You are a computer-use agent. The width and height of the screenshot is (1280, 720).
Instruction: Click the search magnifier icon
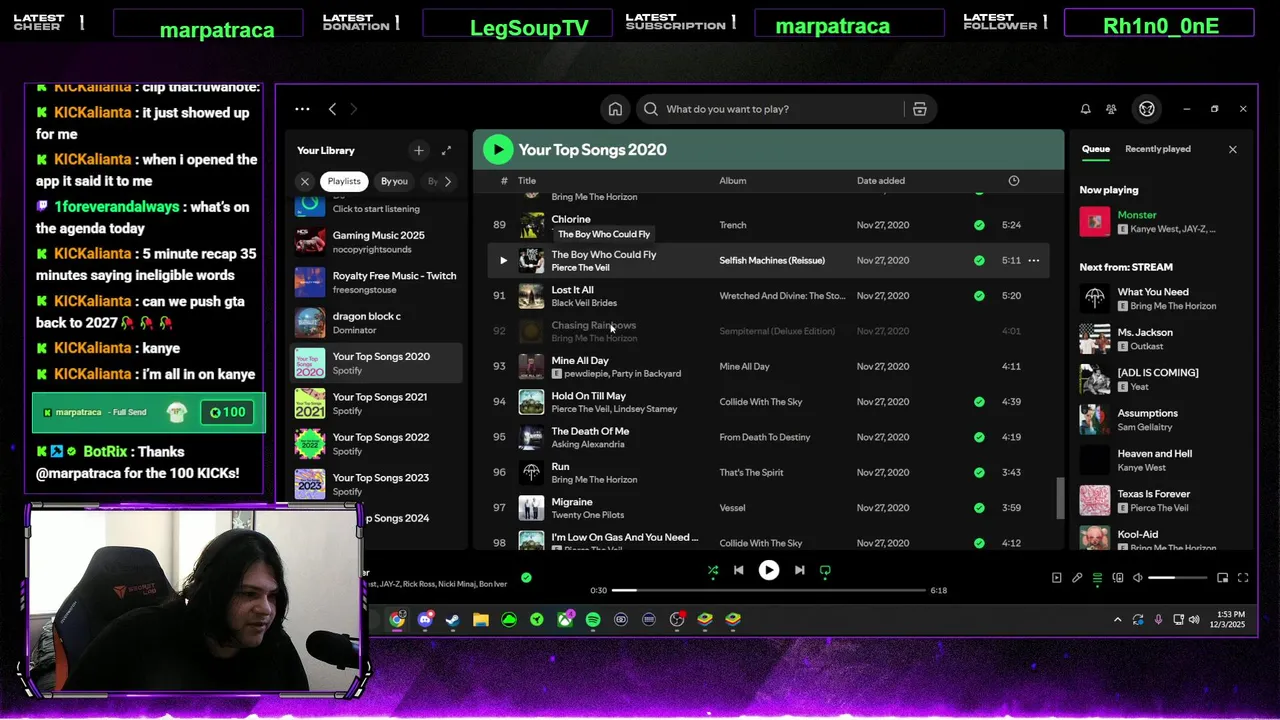pos(651,109)
